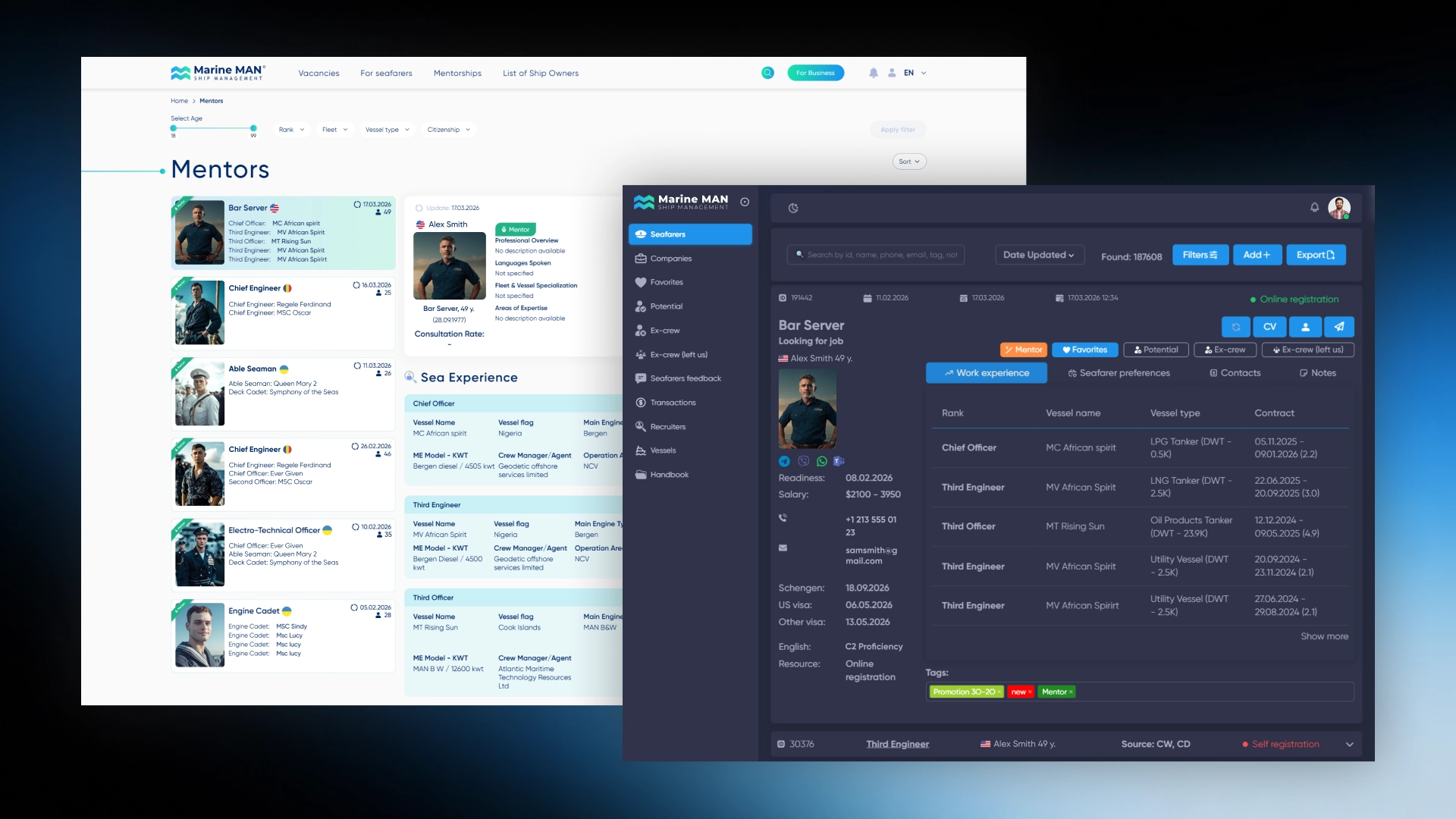Open notification bell in website header
Screen dimensions: 1456x819
(874, 73)
